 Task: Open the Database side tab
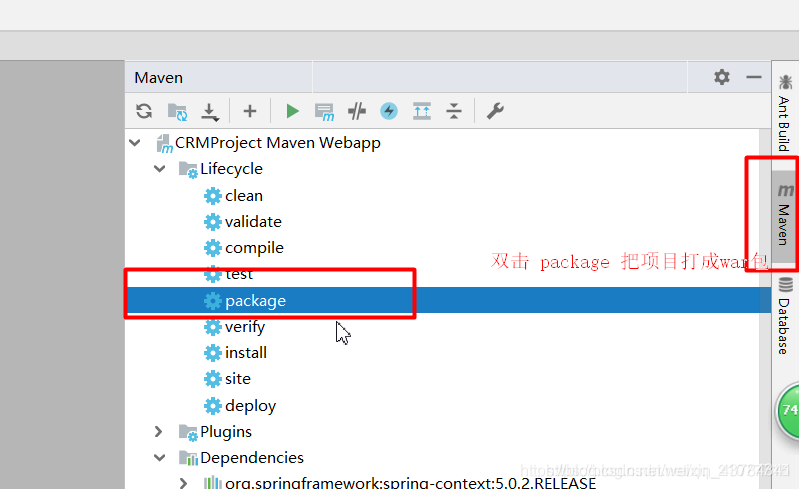(x=785, y=316)
